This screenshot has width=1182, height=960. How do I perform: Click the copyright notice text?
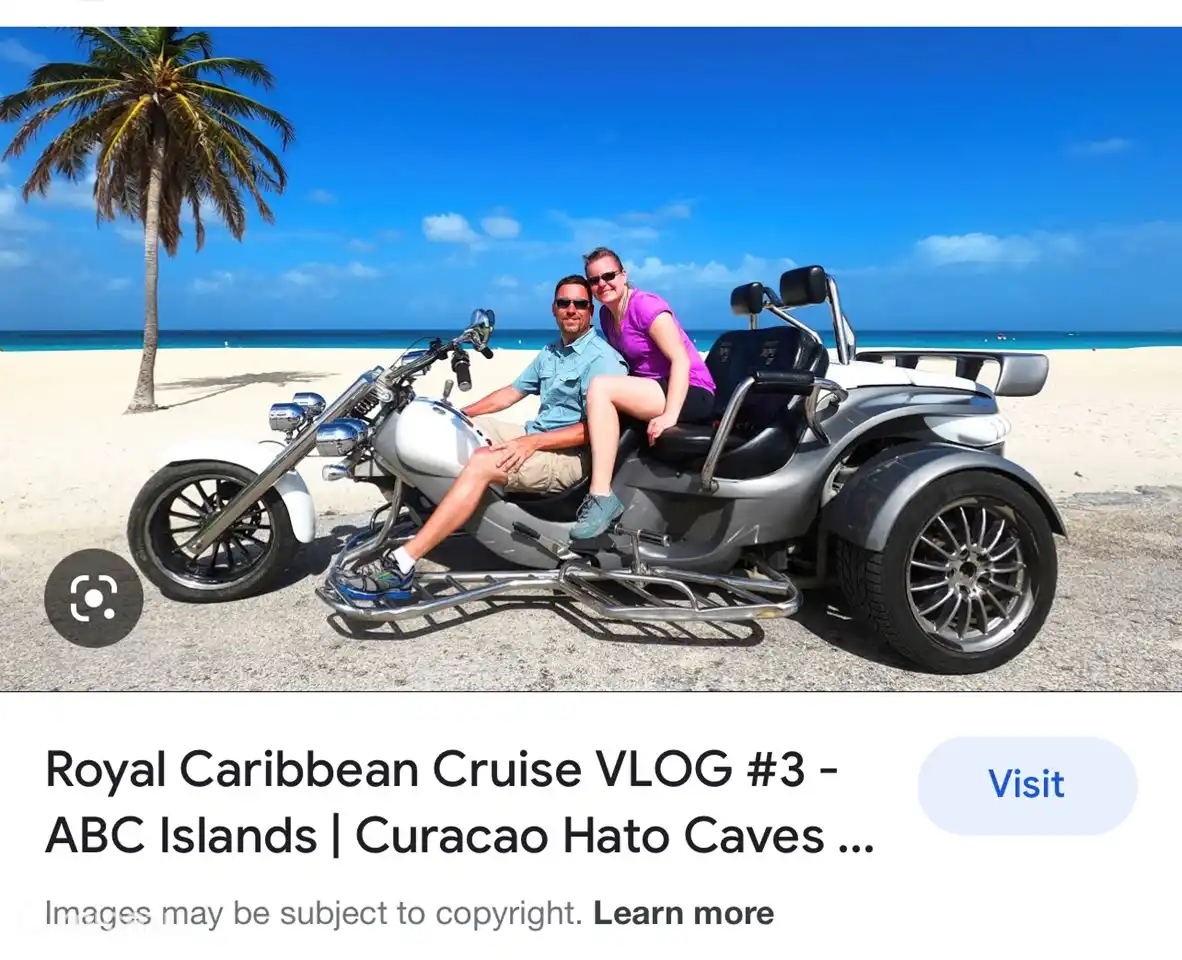pos(314,913)
